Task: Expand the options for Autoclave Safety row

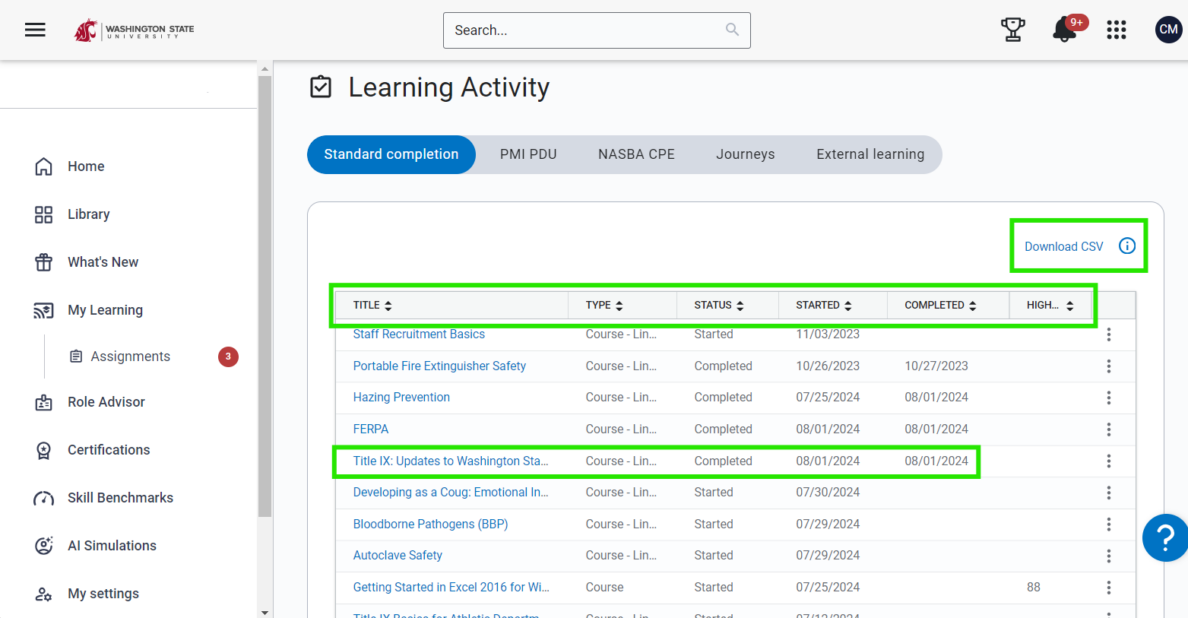Action: [x=1109, y=556]
